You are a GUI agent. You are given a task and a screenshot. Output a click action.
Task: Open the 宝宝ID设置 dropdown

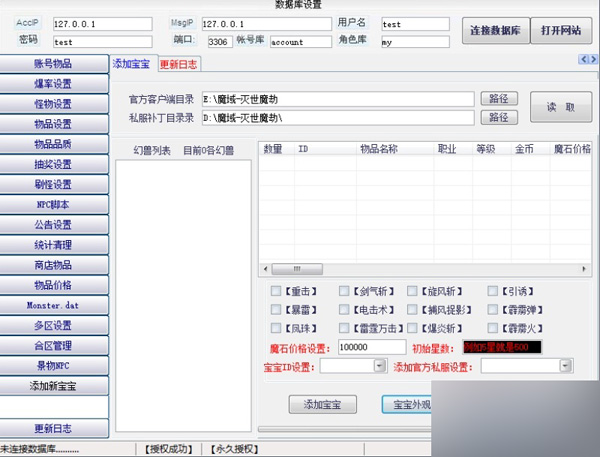click(380, 367)
